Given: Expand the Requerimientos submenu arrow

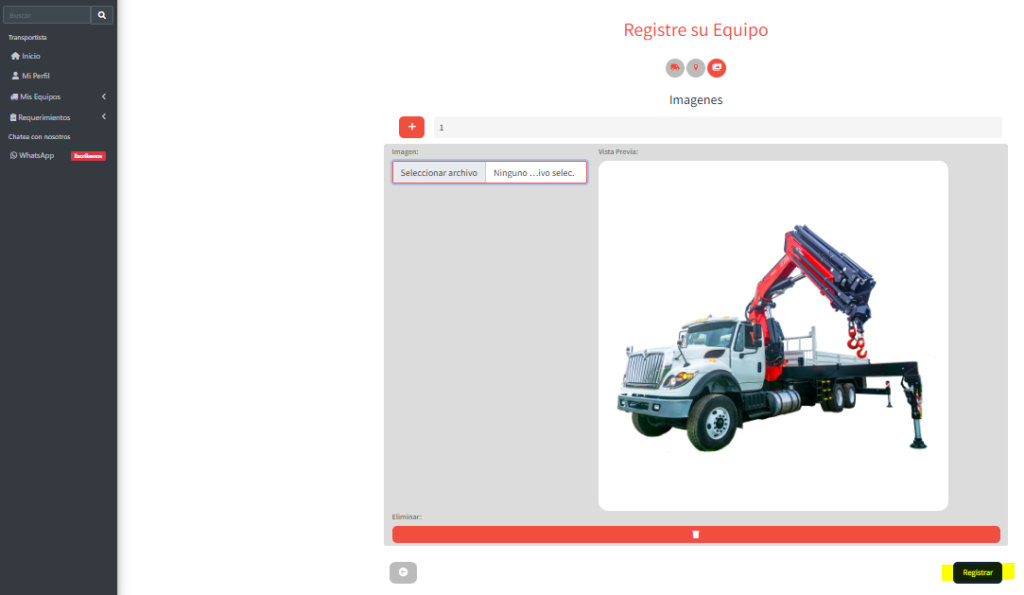Looking at the screenshot, I should pos(104,117).
